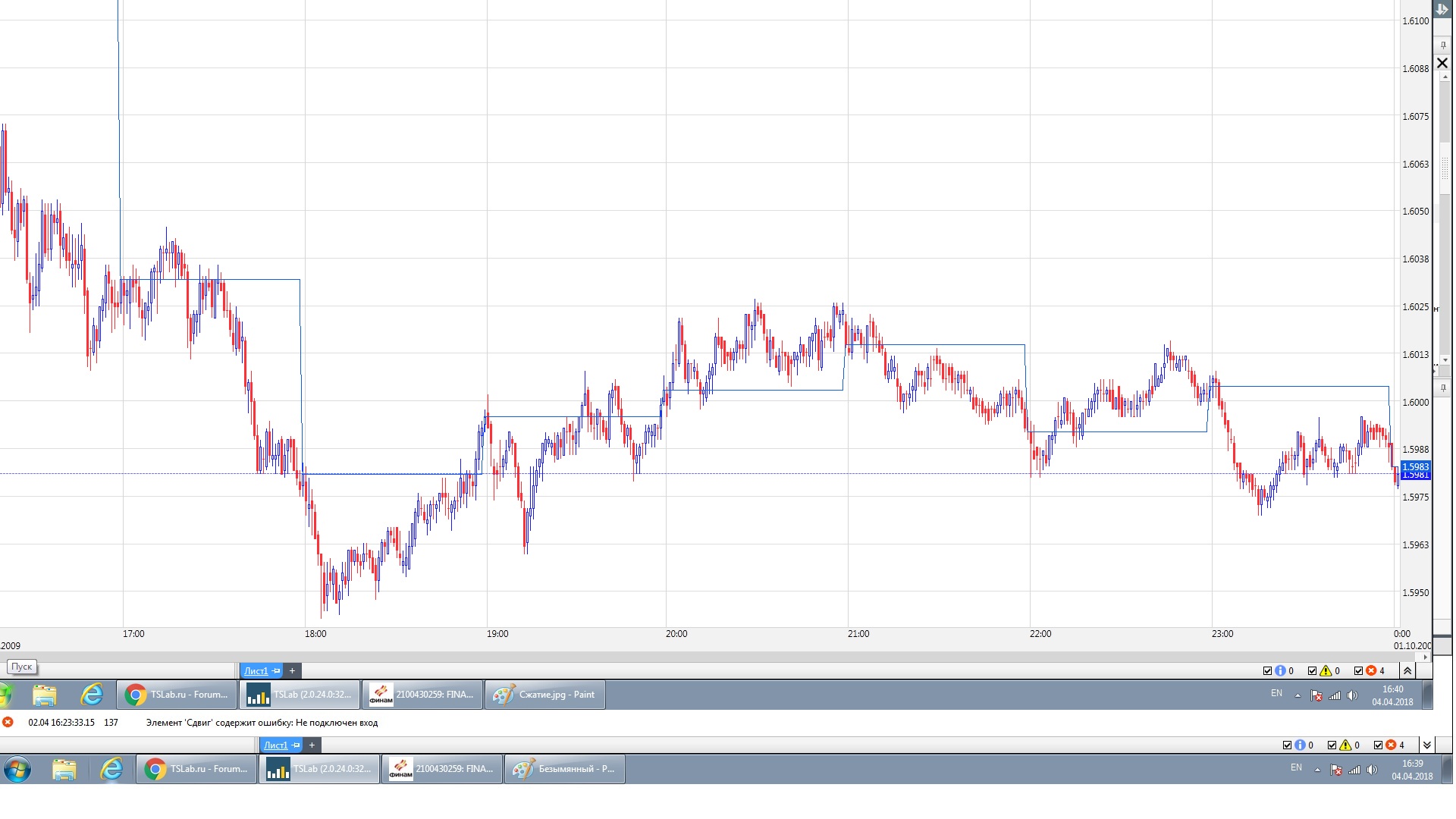Close the side panel with the X button

(1442, 63)
